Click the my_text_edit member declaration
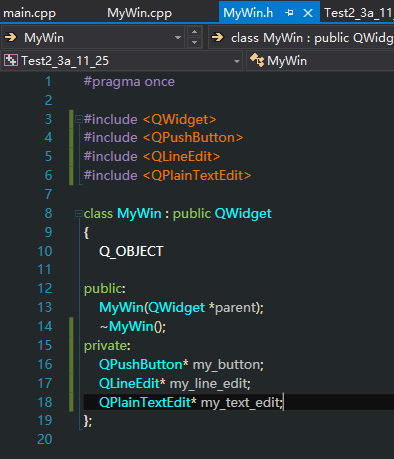Image resolution: width=394 pixels, height=459 pixels. pyautogui.click(x=191, y=403)
